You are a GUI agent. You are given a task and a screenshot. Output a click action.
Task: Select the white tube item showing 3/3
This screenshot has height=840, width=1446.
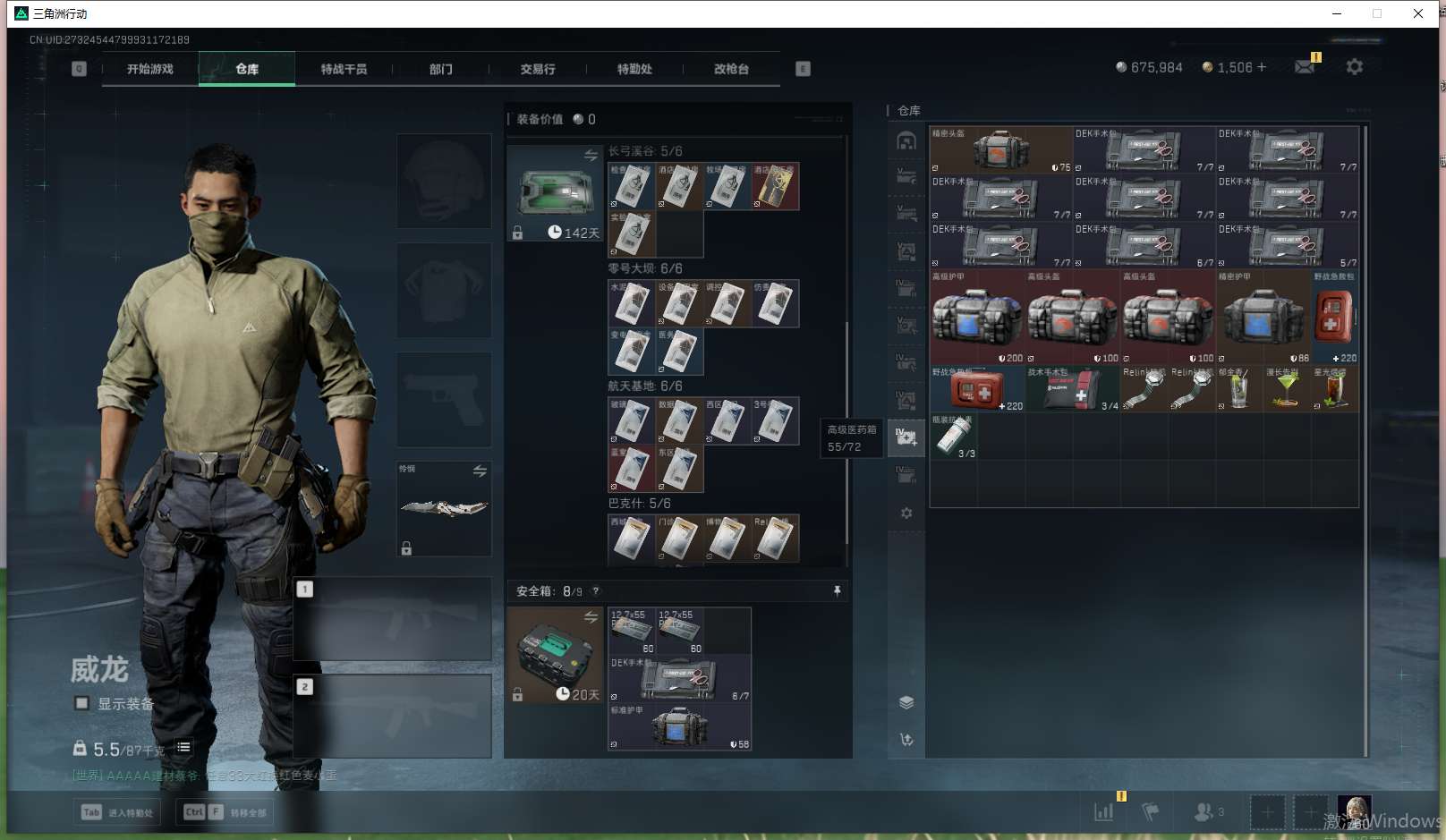tap(954, 437)
